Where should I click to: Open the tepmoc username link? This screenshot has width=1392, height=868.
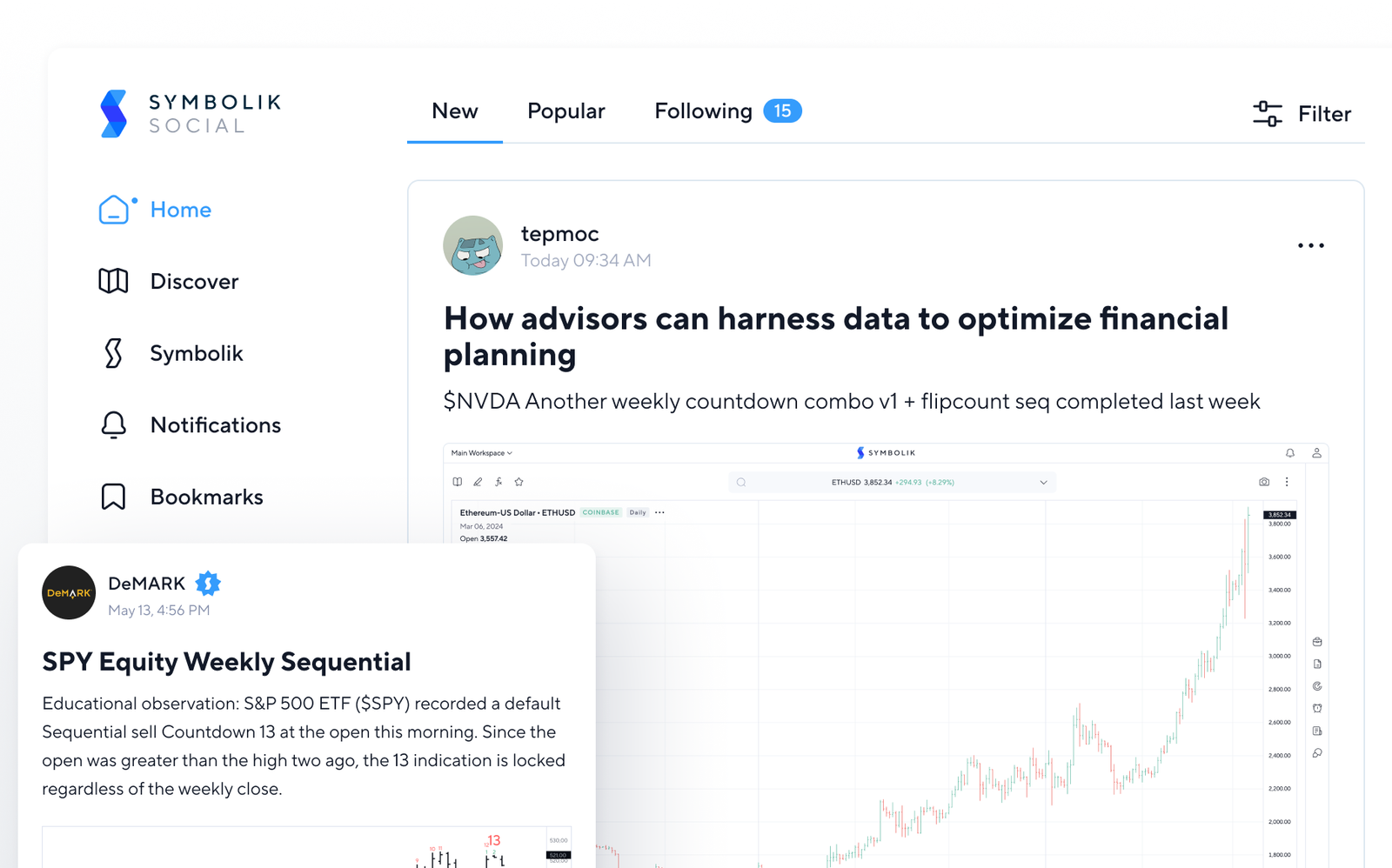(559, 233)
